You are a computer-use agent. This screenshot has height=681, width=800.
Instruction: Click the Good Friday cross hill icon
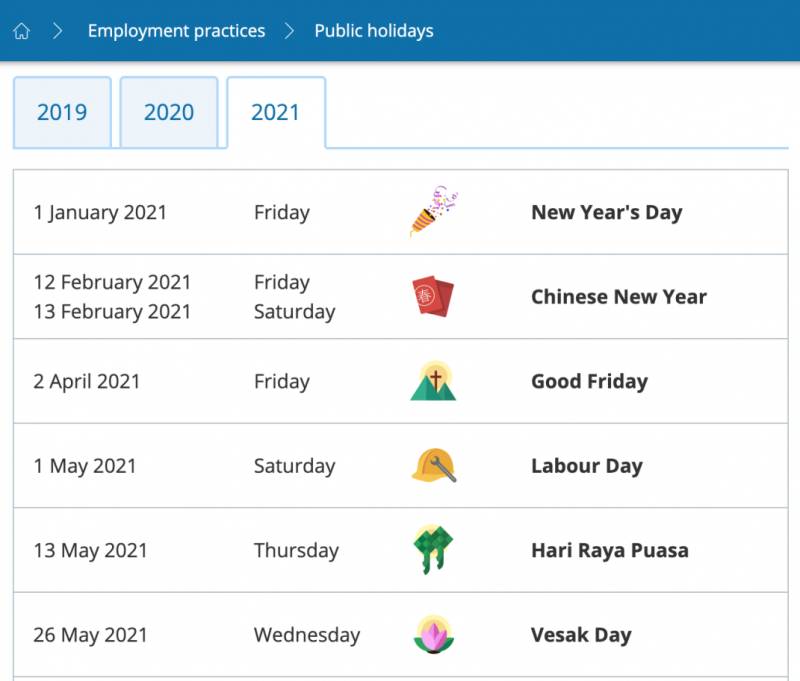coord(433,381)
